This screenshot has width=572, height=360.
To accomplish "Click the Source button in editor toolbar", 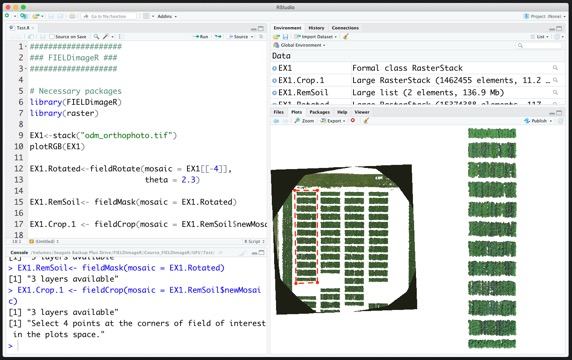I will pyautogui.click(x=238, y=36).
